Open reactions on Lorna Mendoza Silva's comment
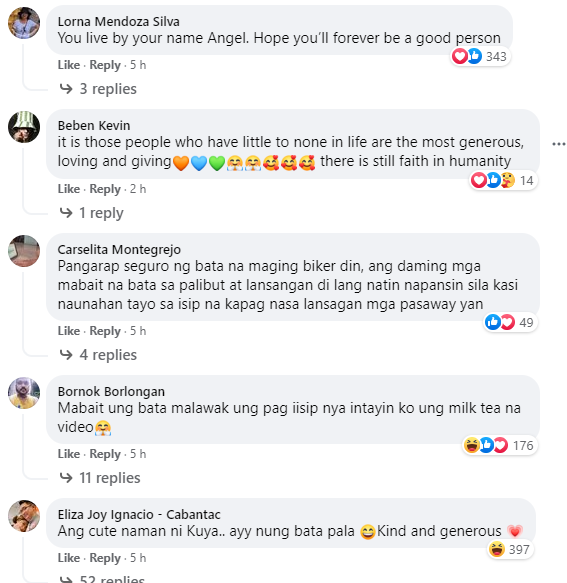Viewport: 567px width, 583px height. [479, 57]
